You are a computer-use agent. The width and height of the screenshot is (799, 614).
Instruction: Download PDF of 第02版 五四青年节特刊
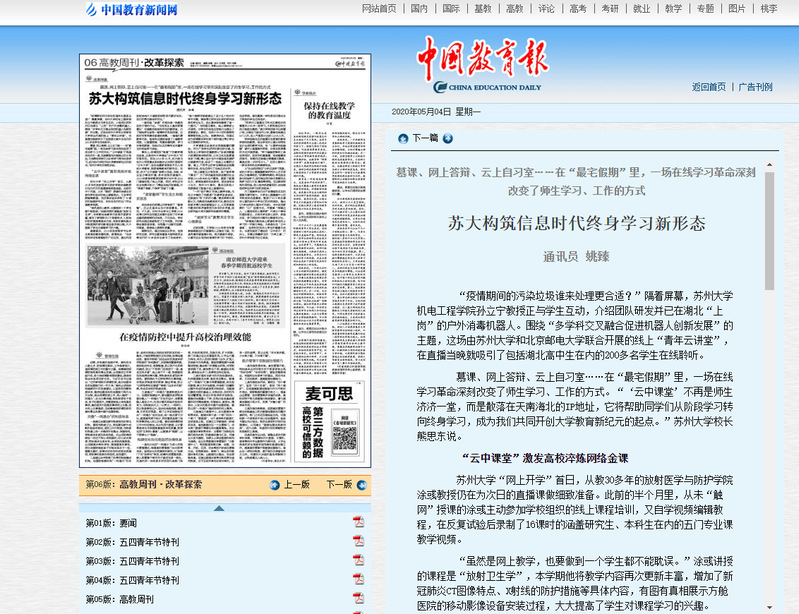[358, 542]
